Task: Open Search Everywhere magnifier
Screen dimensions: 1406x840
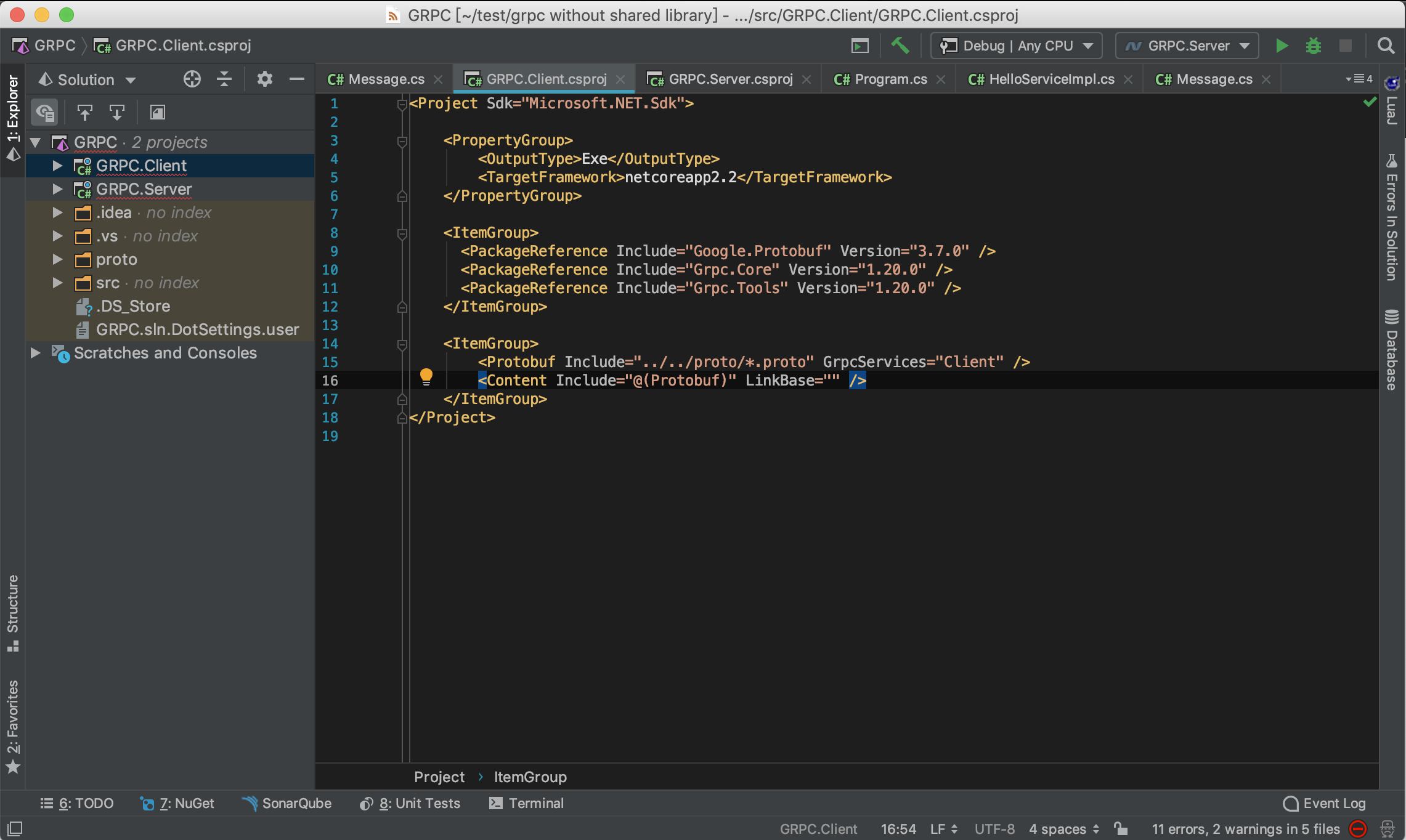Action: pos(1386,46)
